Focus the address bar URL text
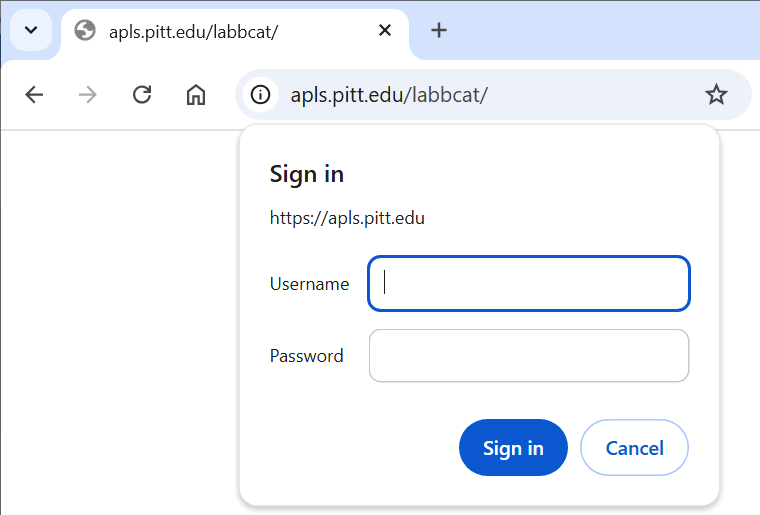 click(389, 95)
